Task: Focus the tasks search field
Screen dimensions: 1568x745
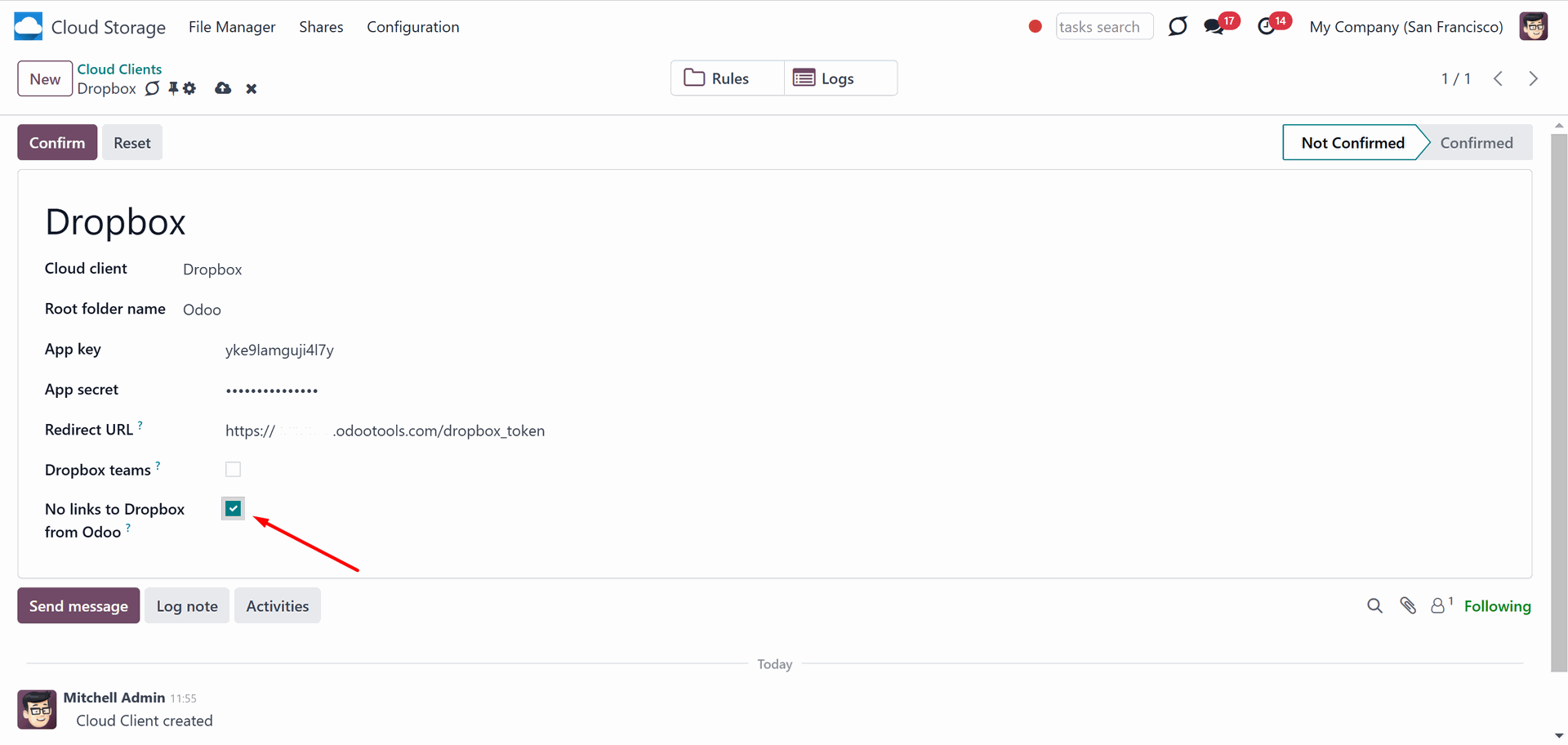Action: 1104,26
